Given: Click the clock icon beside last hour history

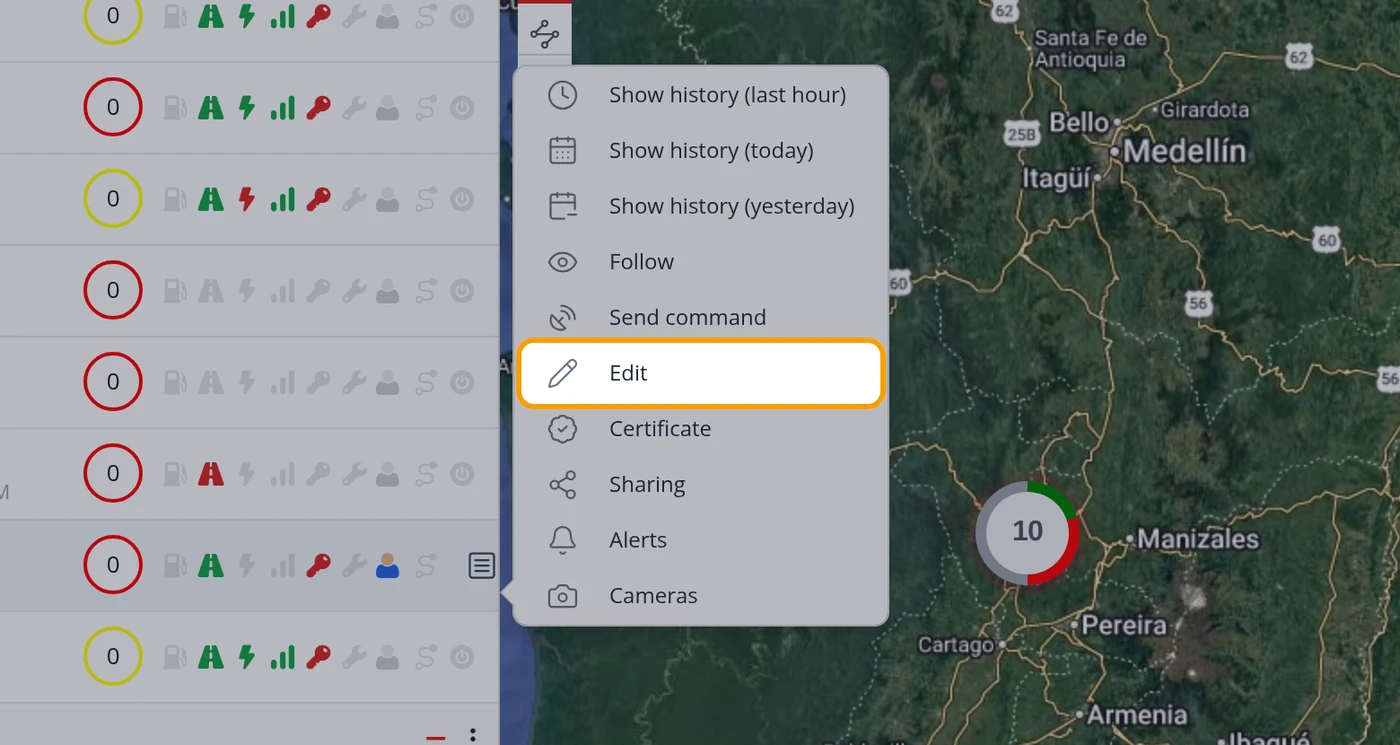Looking at the screenshot, I should (x=563, y=95).
